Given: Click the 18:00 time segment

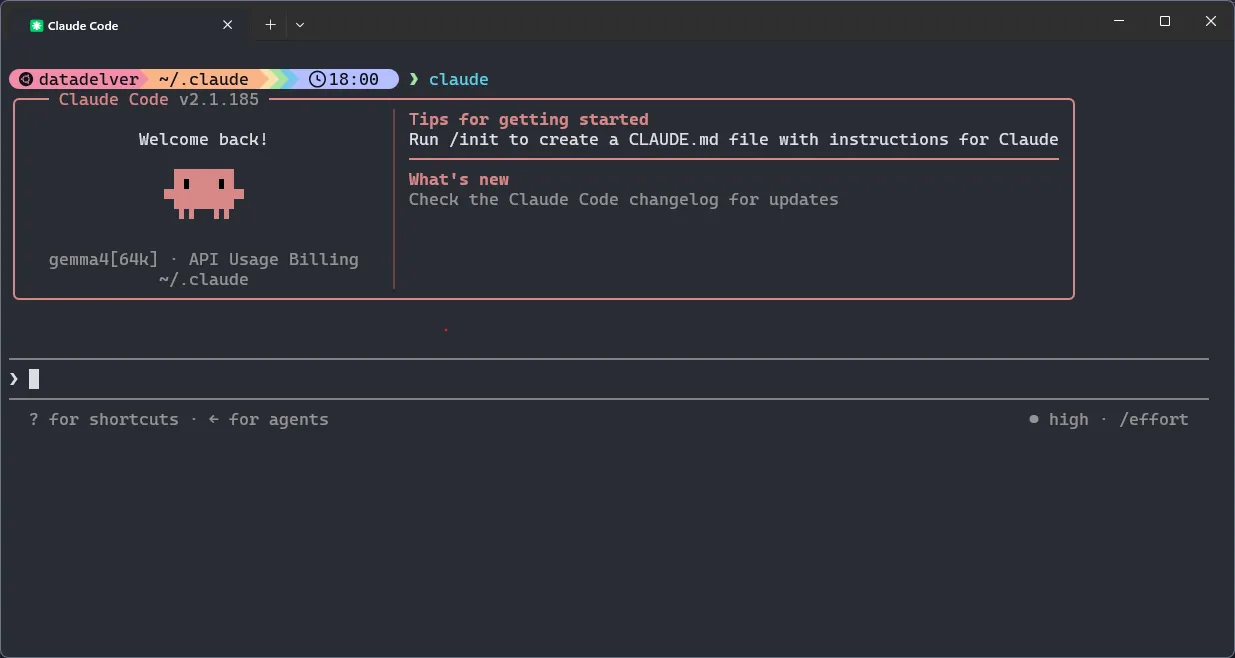Looking at the screenshot, I should pos(354,79).
